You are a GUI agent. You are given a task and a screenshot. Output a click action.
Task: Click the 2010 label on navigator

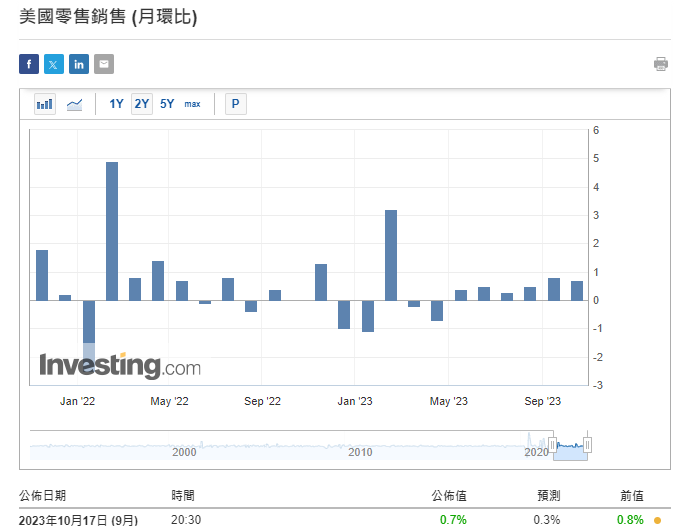point(360,452)
